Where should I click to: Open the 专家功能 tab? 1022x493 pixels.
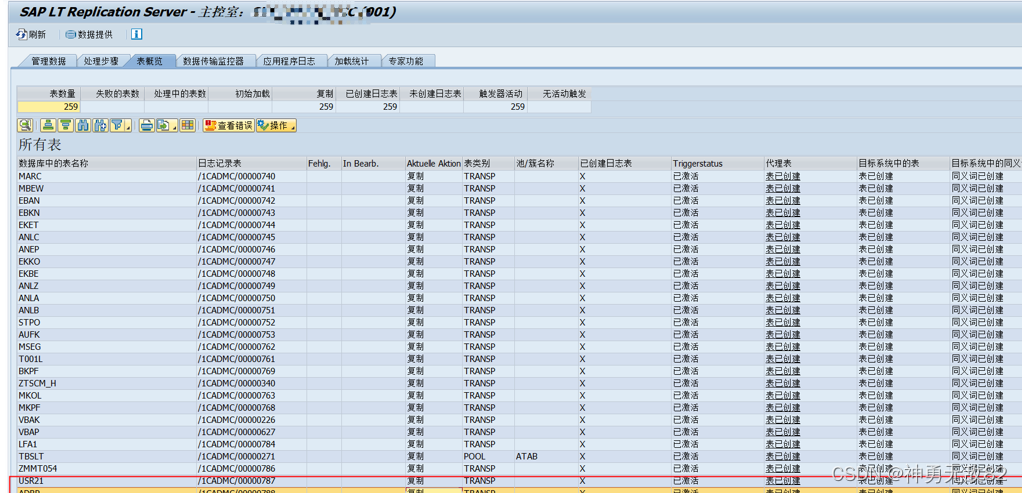405,61
